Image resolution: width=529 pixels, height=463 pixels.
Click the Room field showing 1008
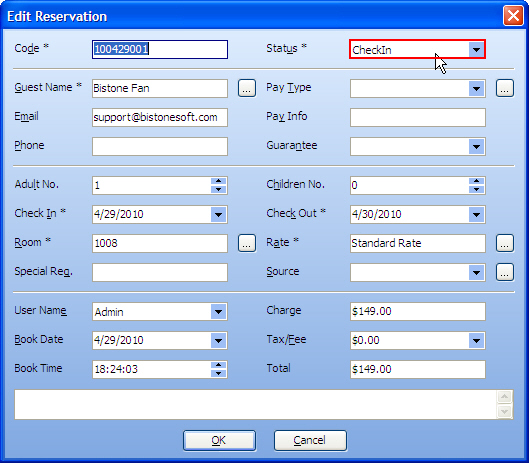(x=160, y=243)
